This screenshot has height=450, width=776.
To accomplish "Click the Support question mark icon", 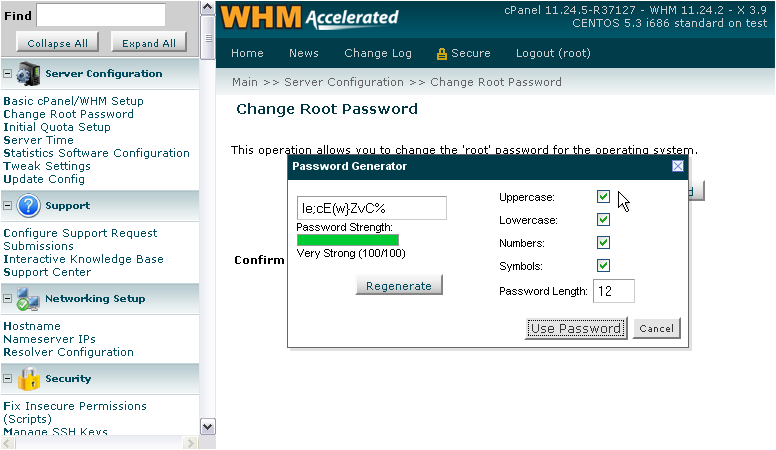I will tap(28, 206).
